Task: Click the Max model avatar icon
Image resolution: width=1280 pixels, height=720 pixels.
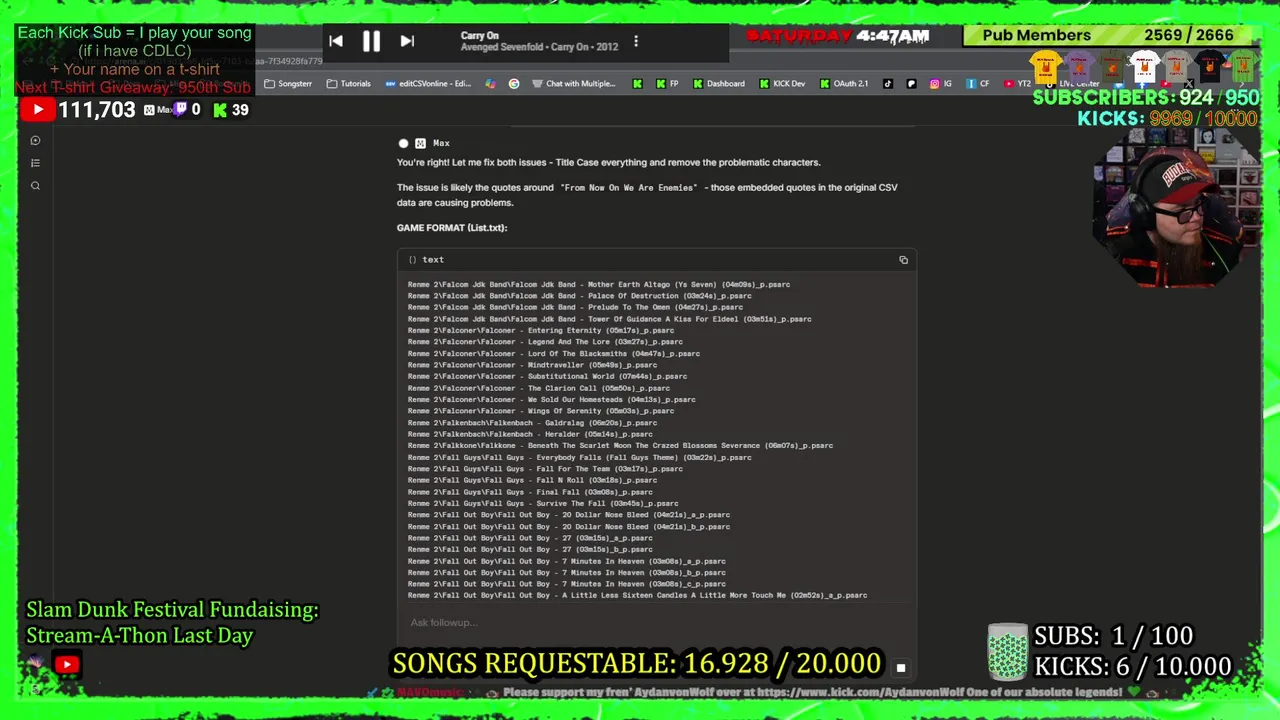Action: click(x=420, y=143)
